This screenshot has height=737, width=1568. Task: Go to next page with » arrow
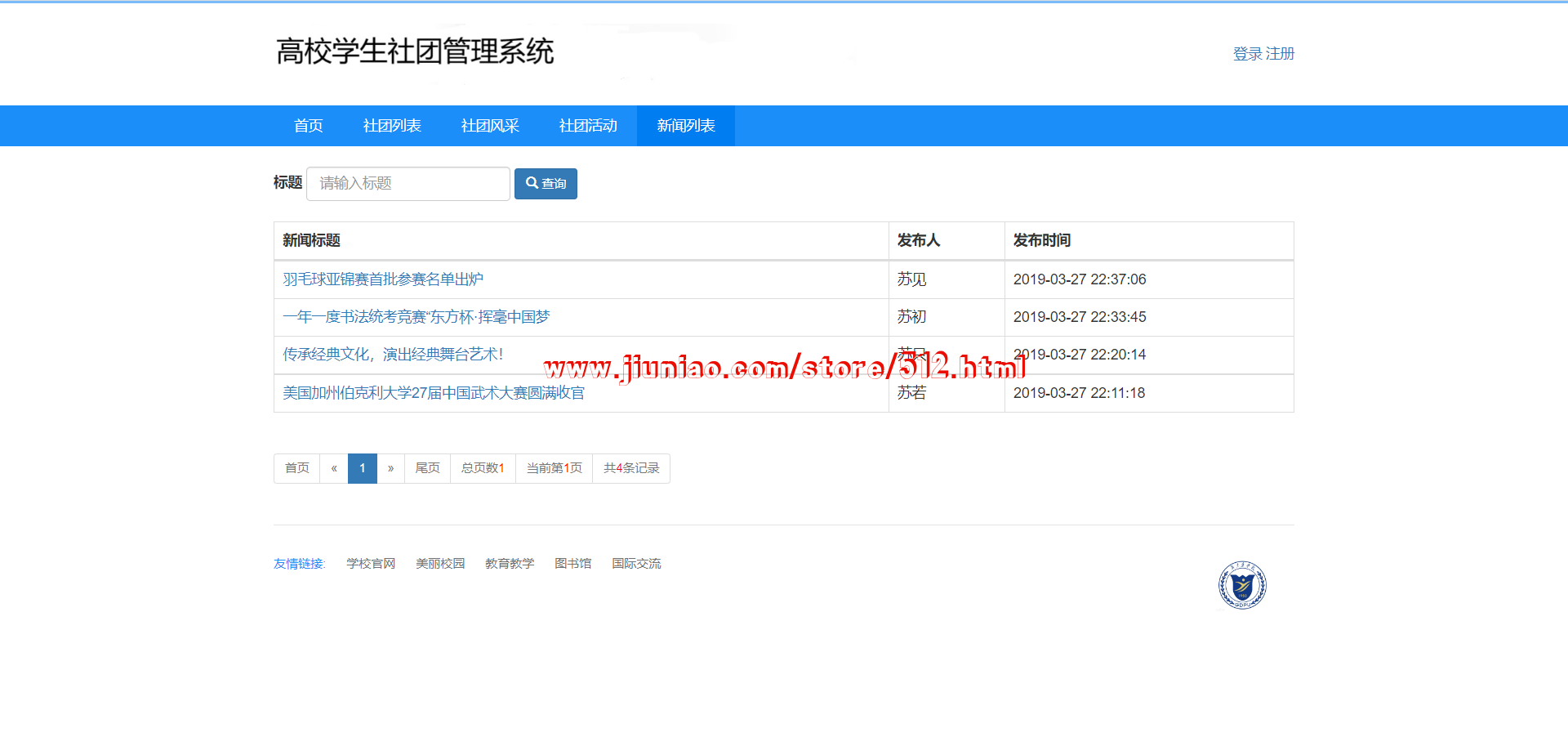(x=391, y=468)
